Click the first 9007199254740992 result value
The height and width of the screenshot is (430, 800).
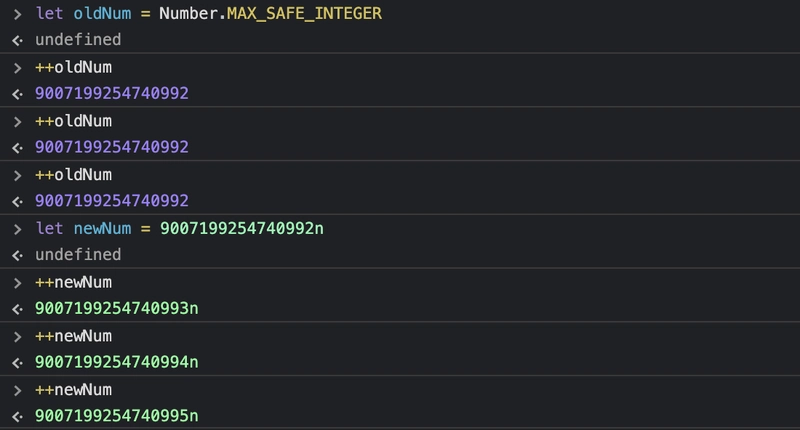coord(112,93)
